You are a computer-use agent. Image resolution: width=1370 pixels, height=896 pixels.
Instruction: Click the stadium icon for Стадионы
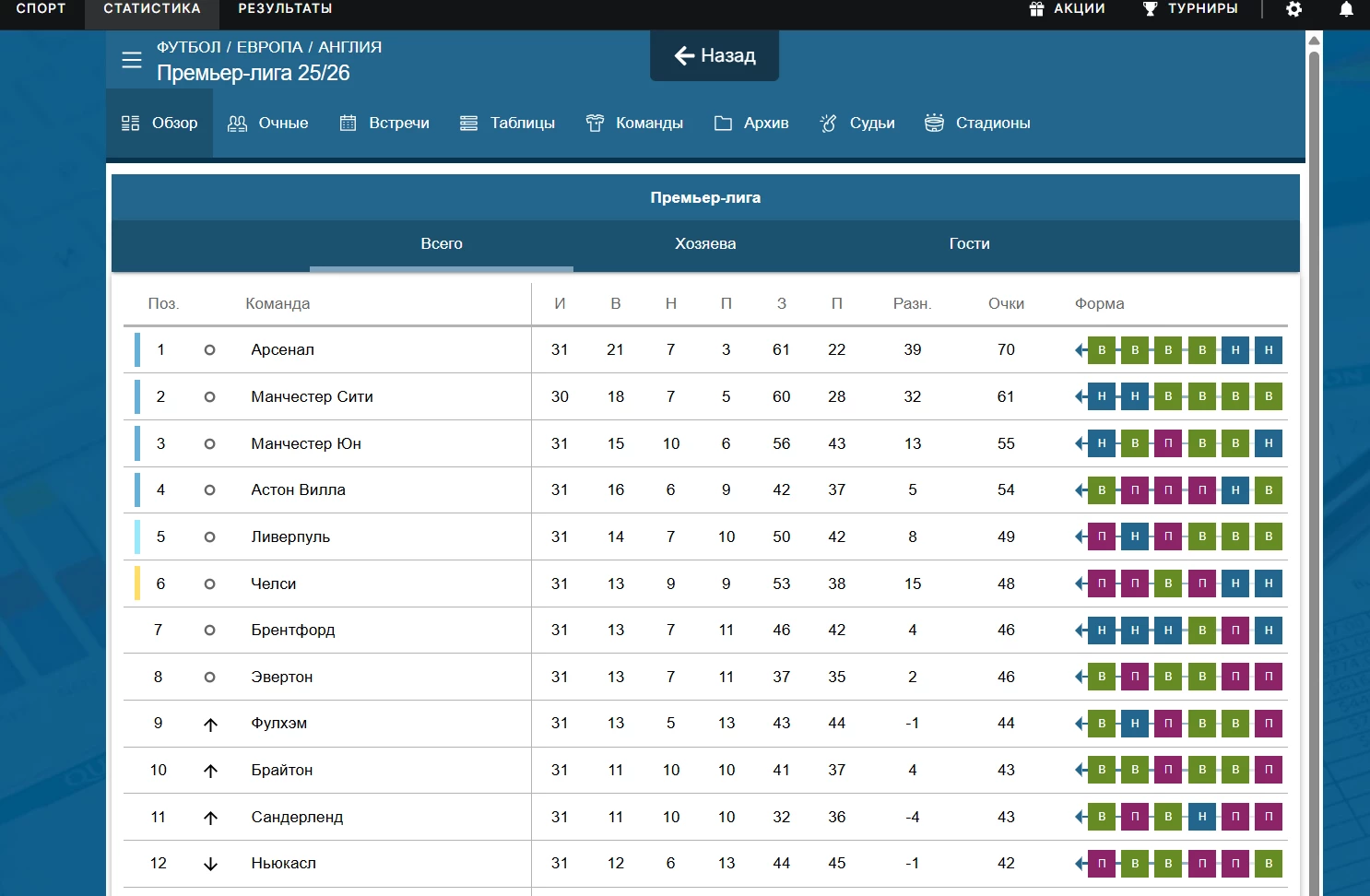coord(934,124)
